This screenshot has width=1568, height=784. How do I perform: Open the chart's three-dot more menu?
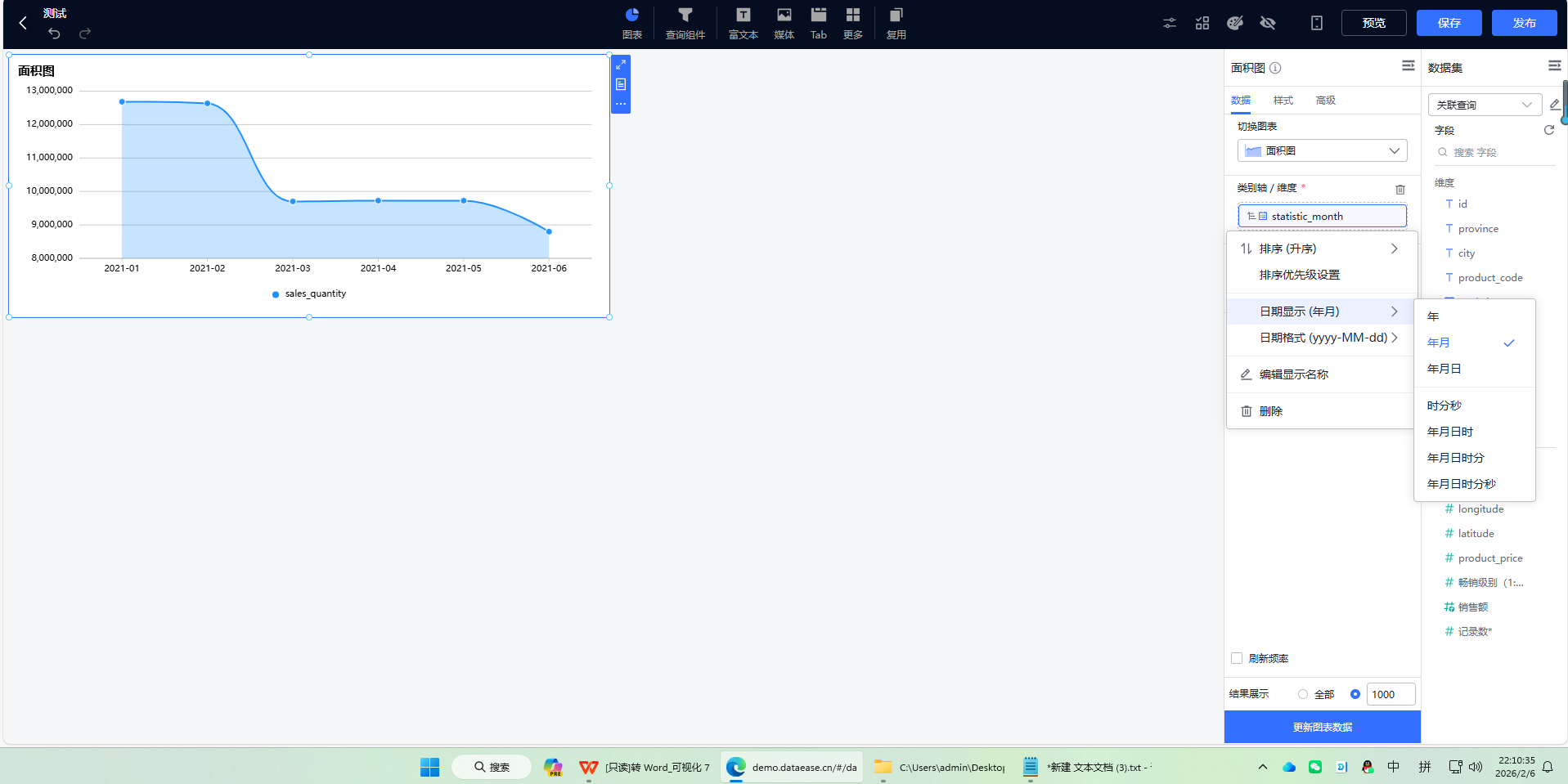pos(621,104)
